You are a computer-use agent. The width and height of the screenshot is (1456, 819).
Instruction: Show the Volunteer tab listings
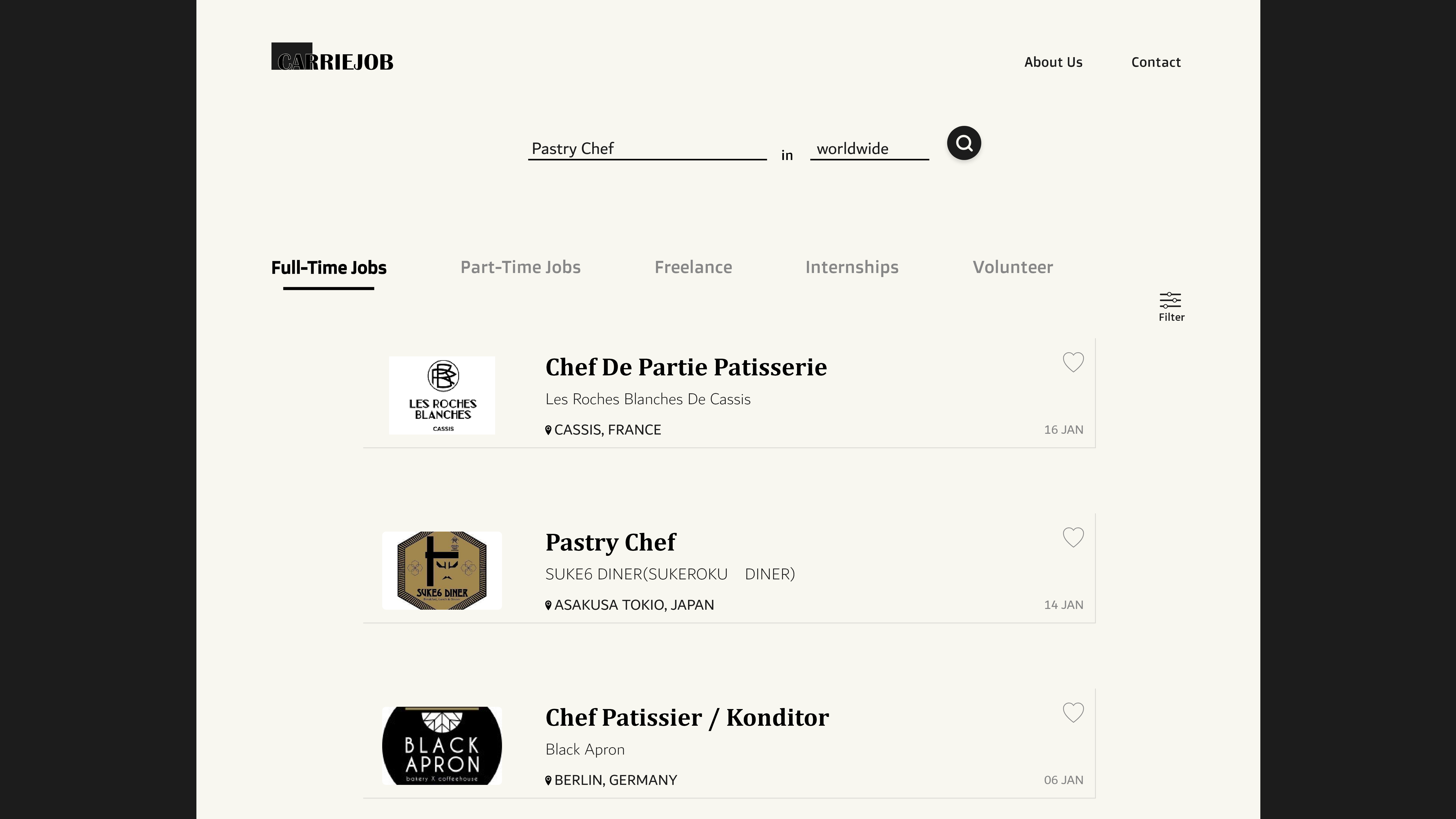click(1012, 267)
